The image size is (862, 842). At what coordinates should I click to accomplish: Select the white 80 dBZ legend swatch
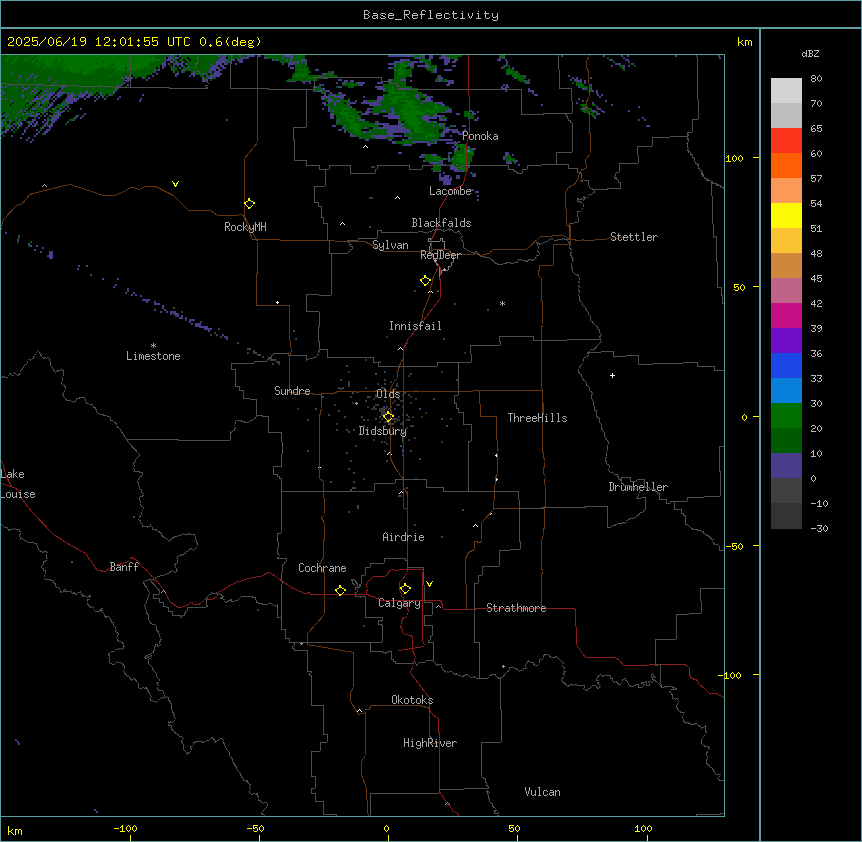pos(786,91)
